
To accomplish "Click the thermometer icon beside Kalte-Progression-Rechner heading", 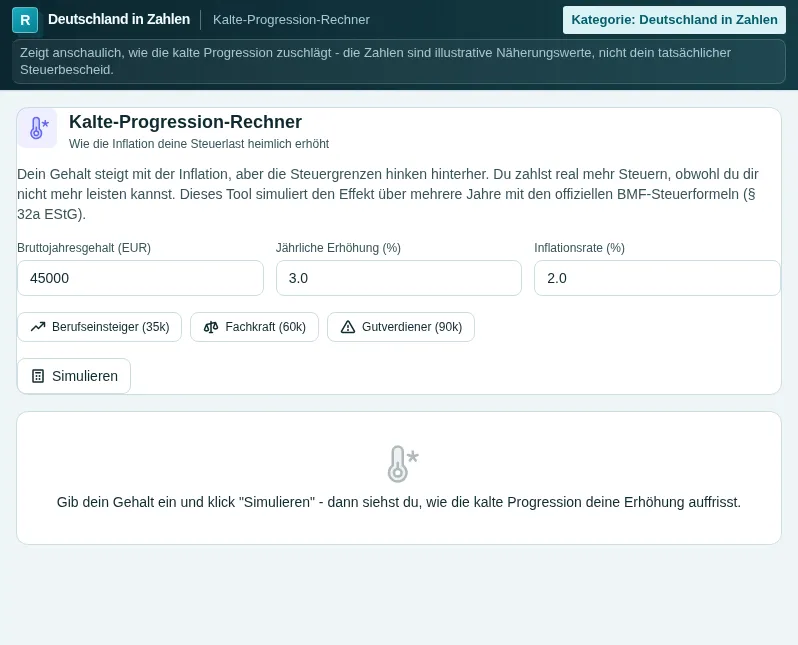I will point(38,128).
